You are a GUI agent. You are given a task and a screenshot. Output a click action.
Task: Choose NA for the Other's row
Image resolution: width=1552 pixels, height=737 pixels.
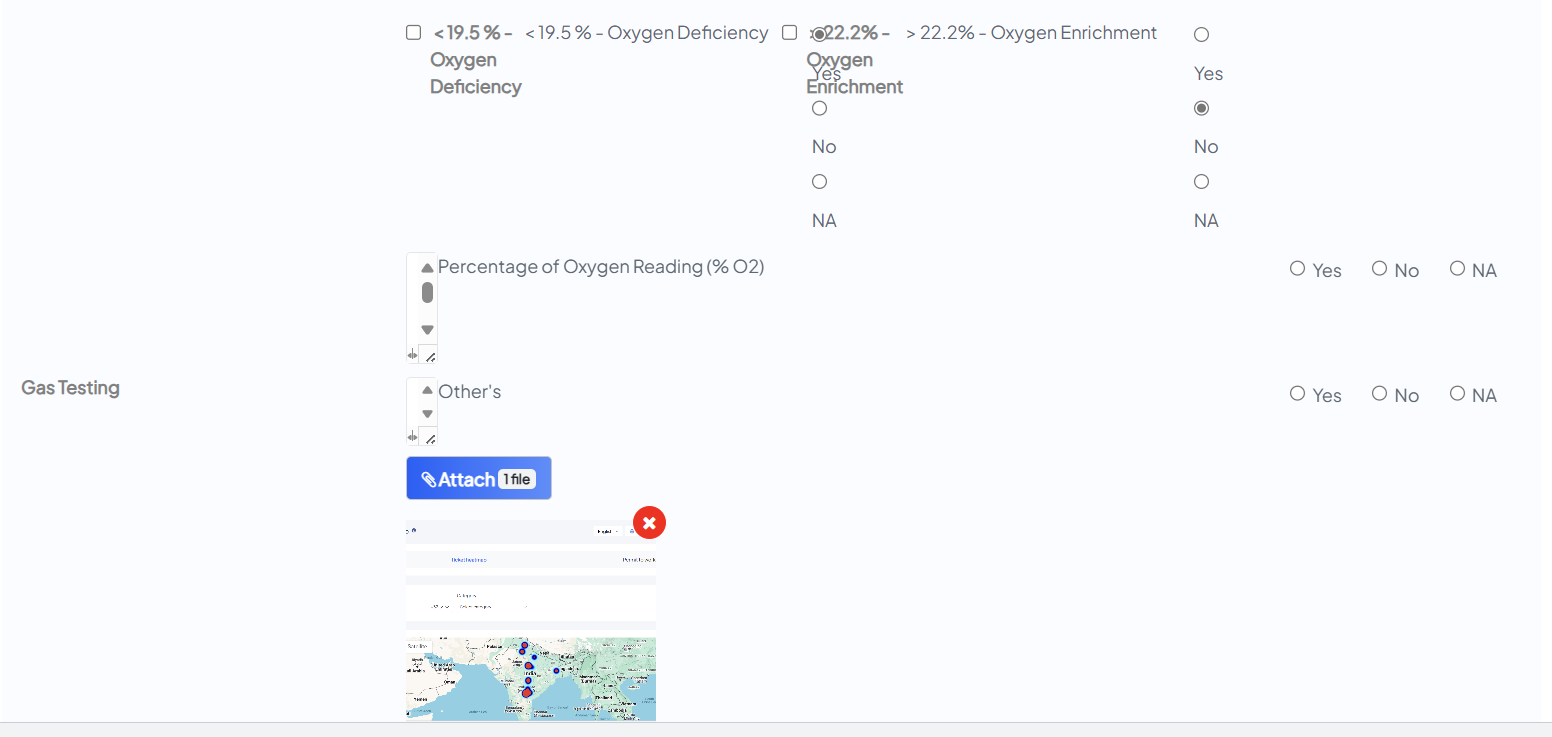tap(1457, 394)
